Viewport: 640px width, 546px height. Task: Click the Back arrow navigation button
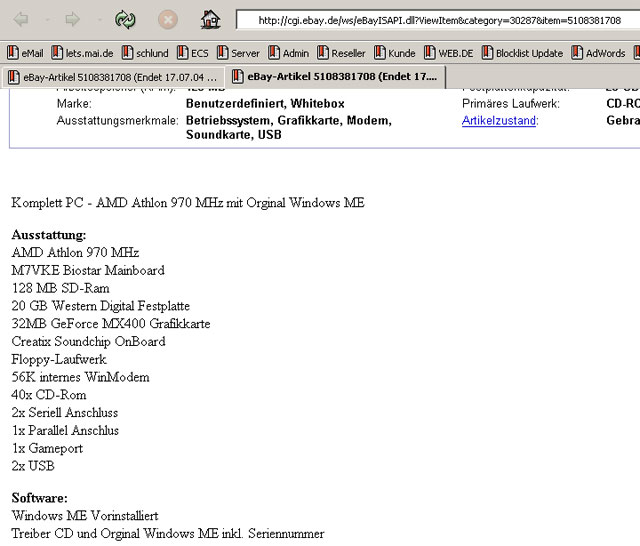21,19
